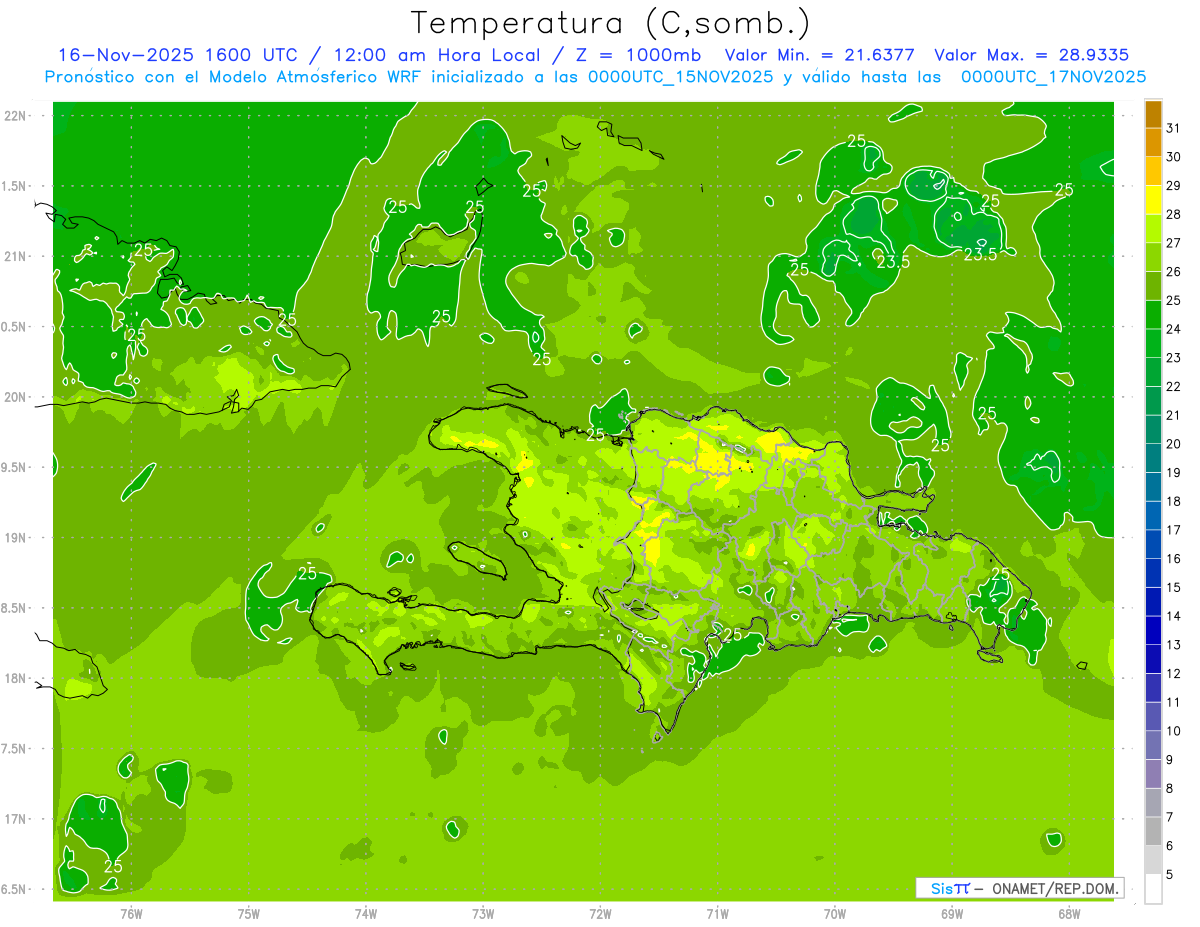Click the right 23.5 contour label
Screen dimensions: 1200x927
tap(980, 255)
